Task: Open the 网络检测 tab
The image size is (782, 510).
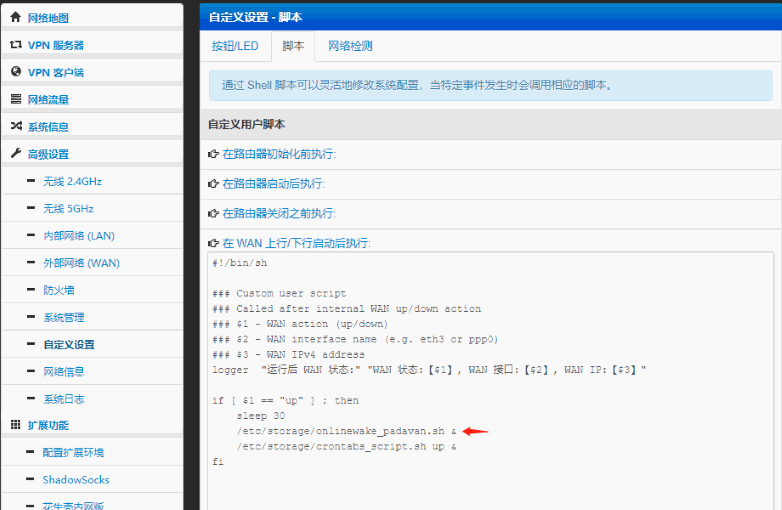Action: point(350,46)
